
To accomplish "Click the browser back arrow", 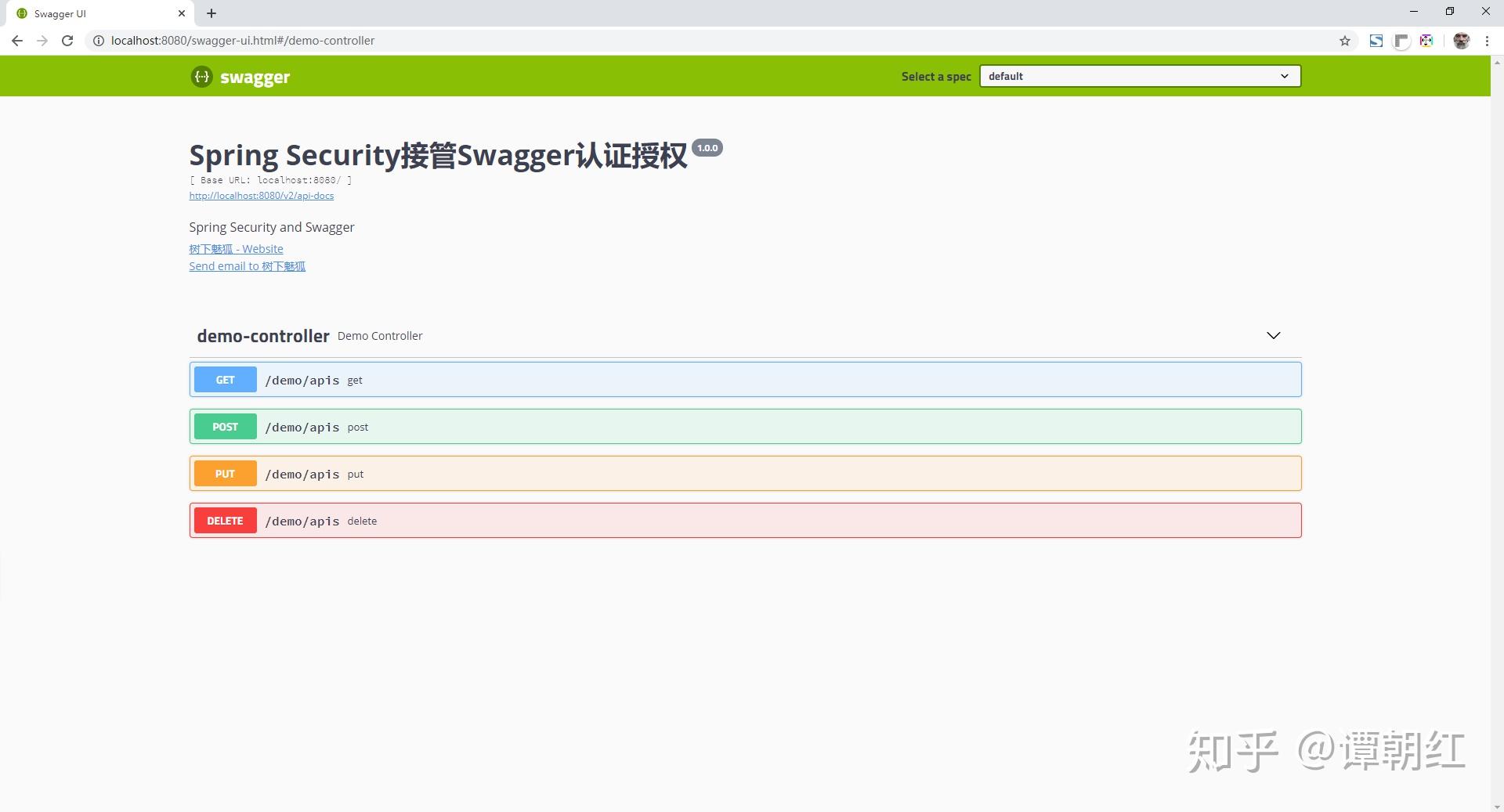I will pyautogui.click(x=16, y=41).
